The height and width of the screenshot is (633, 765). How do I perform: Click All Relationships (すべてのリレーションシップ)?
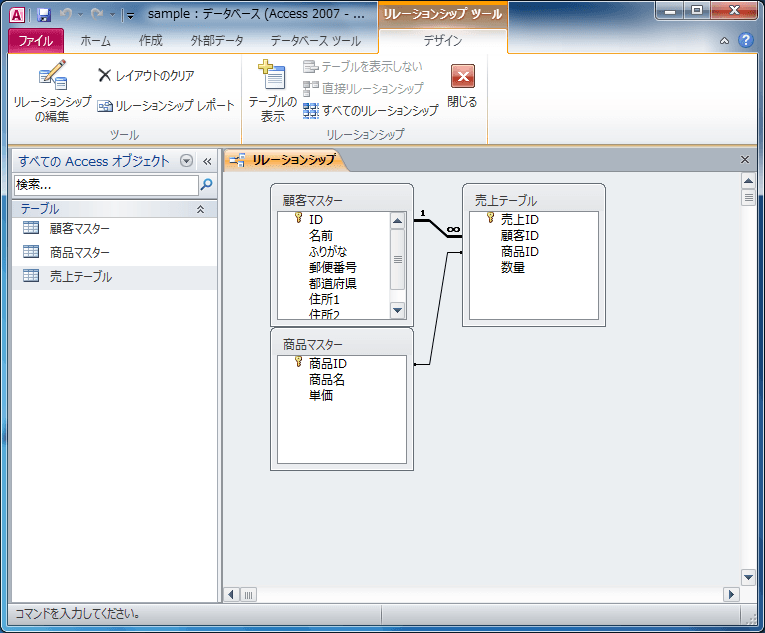click(x=370, y=111)
